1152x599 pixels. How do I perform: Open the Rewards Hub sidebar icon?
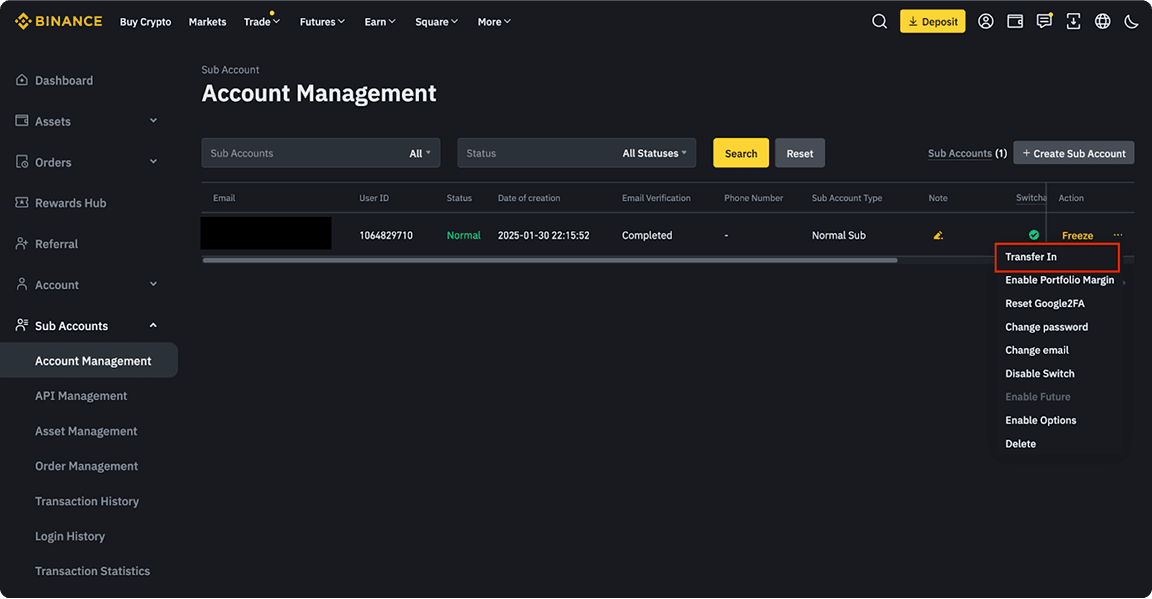point(20,202)
